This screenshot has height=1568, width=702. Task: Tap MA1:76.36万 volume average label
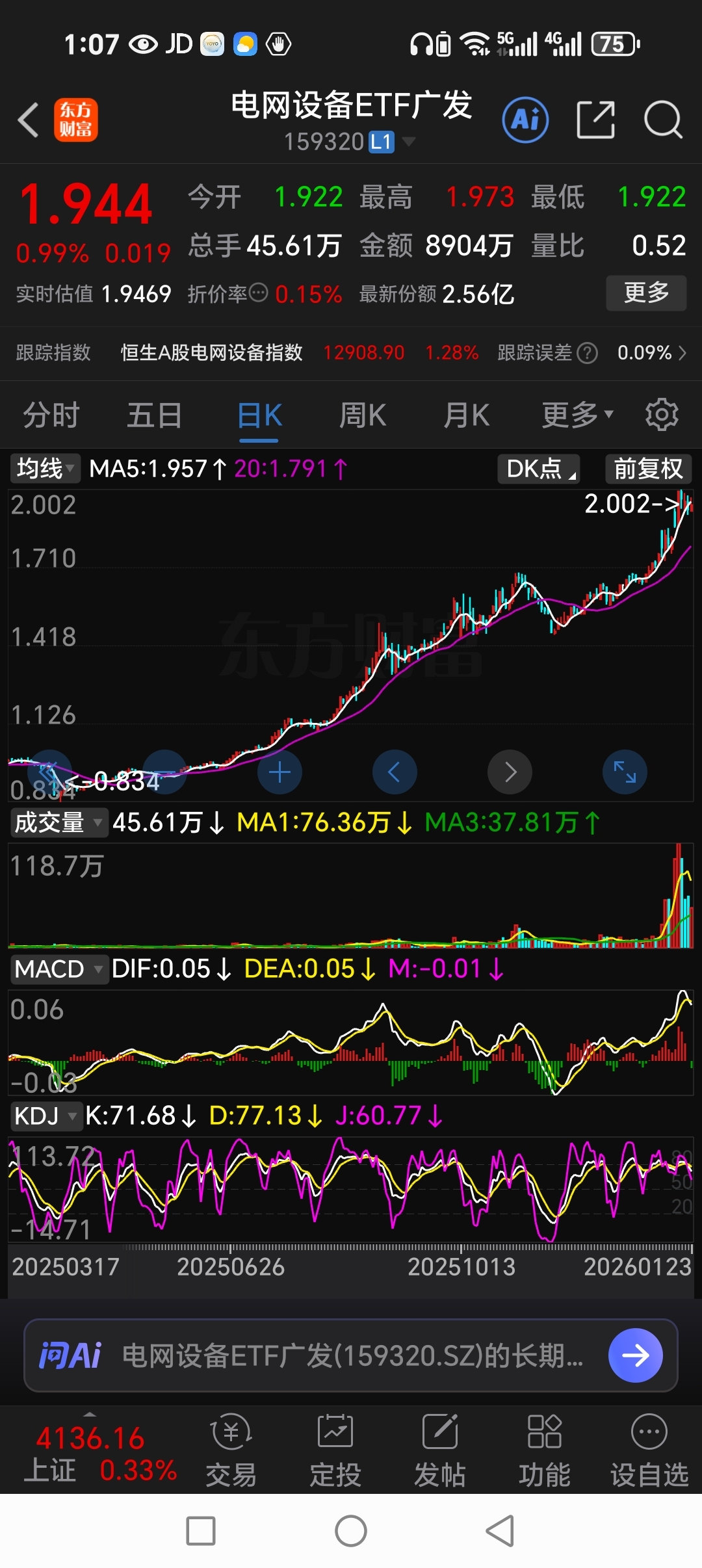(x=324, y=822)
